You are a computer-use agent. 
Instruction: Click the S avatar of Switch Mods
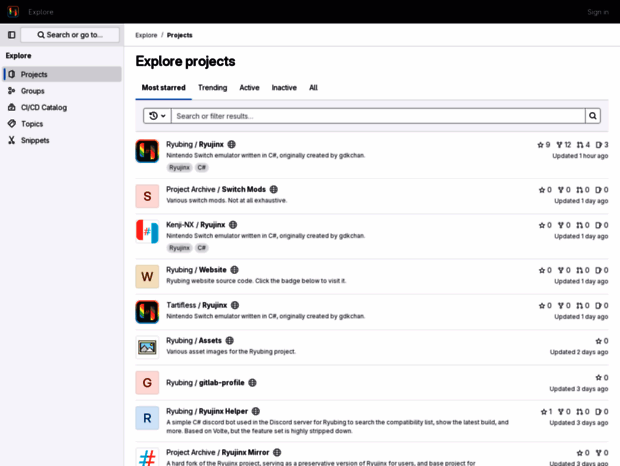point(147,196)
